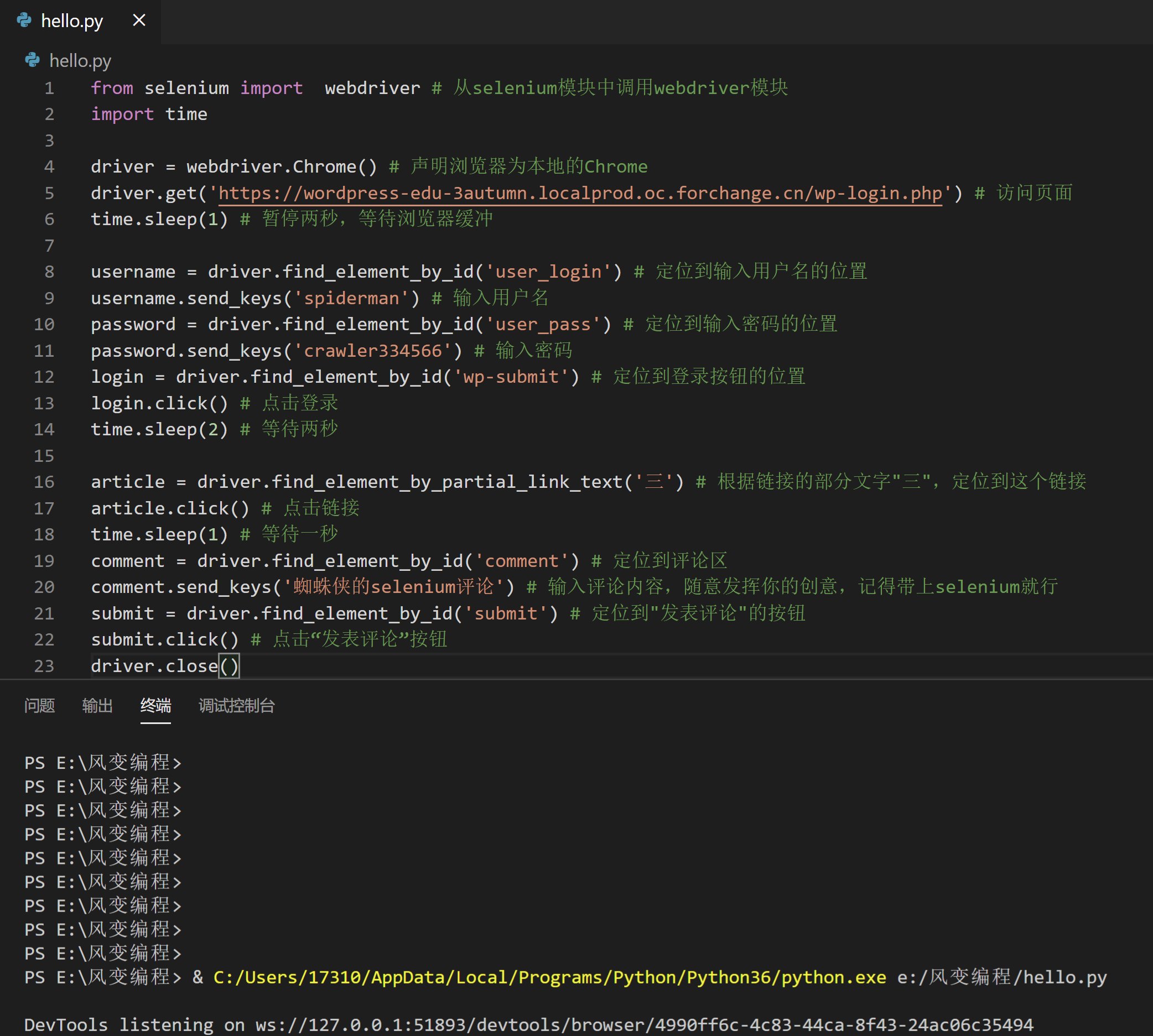This screenshot has height=1036, width=1153.
Task: Click line number 12 in the gutter
Action: point(44,377)
